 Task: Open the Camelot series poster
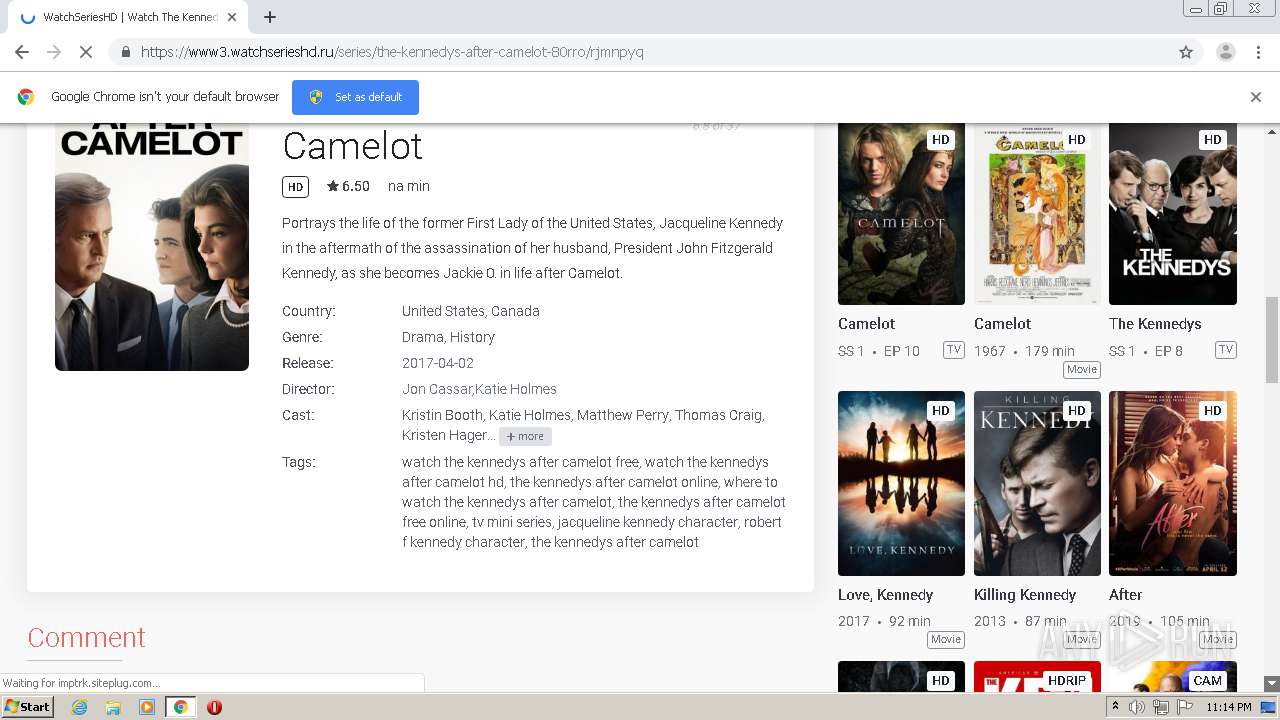pyautogui.click(x=901, y=214)
